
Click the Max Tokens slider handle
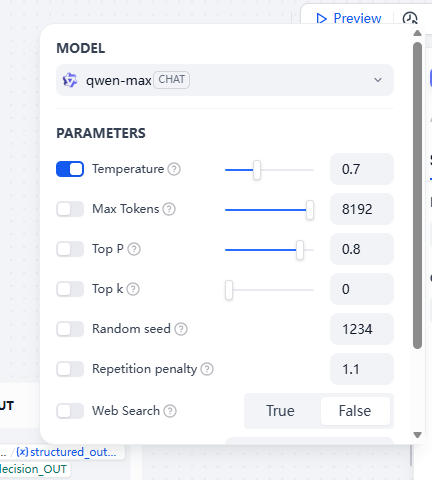pyautogui.click(x=310, y=210)
